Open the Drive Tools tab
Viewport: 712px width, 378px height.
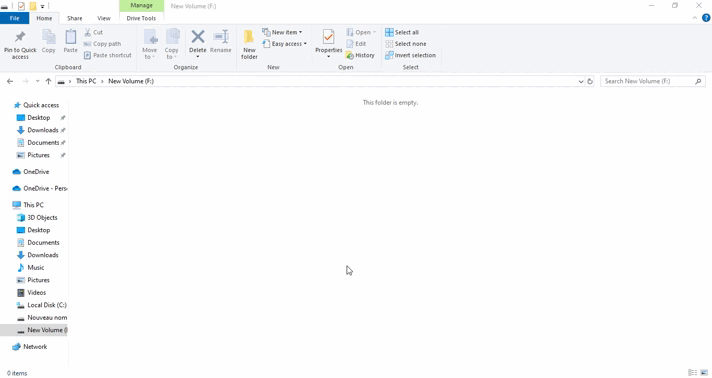[x=141, y=18]
